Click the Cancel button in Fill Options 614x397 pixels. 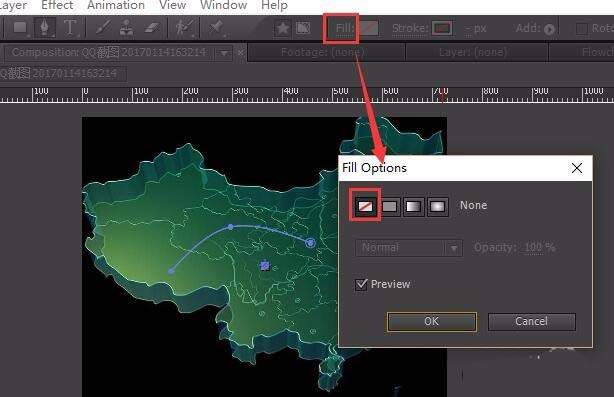(531, 322)
